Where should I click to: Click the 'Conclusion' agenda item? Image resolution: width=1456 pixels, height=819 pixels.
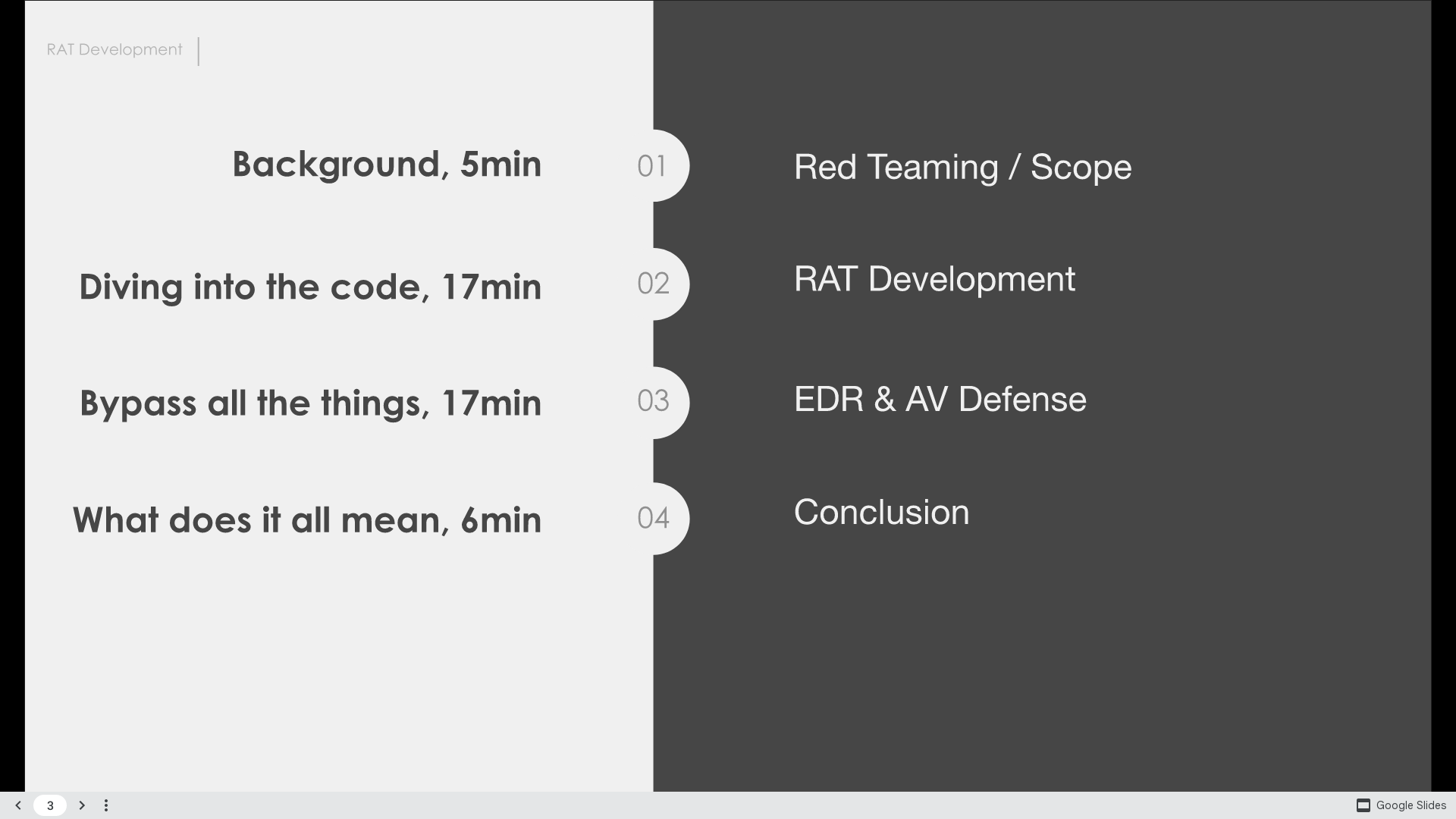pyautogui.click(x=881, y=513)
